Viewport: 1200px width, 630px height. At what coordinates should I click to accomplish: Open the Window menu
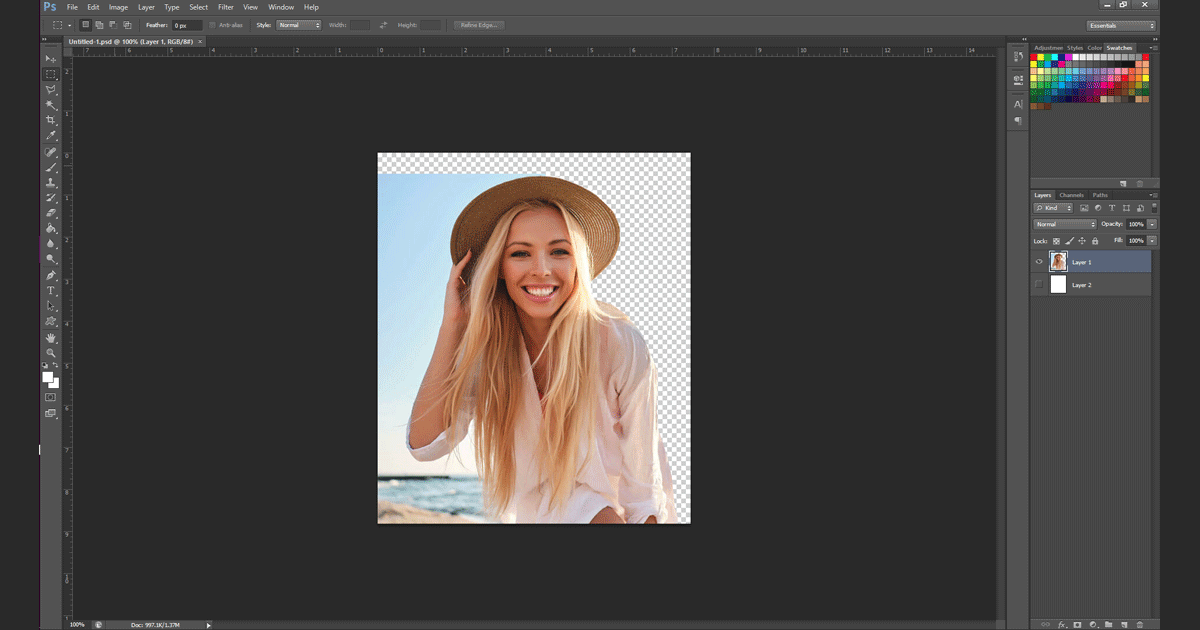(281, 7)
